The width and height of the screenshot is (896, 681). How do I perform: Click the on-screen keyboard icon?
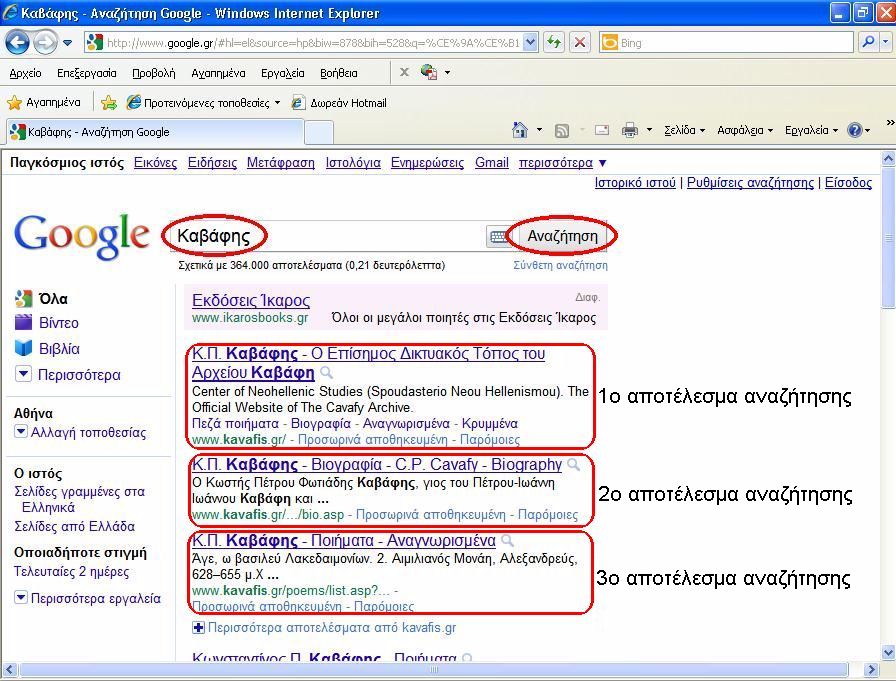tap(498, 237)
